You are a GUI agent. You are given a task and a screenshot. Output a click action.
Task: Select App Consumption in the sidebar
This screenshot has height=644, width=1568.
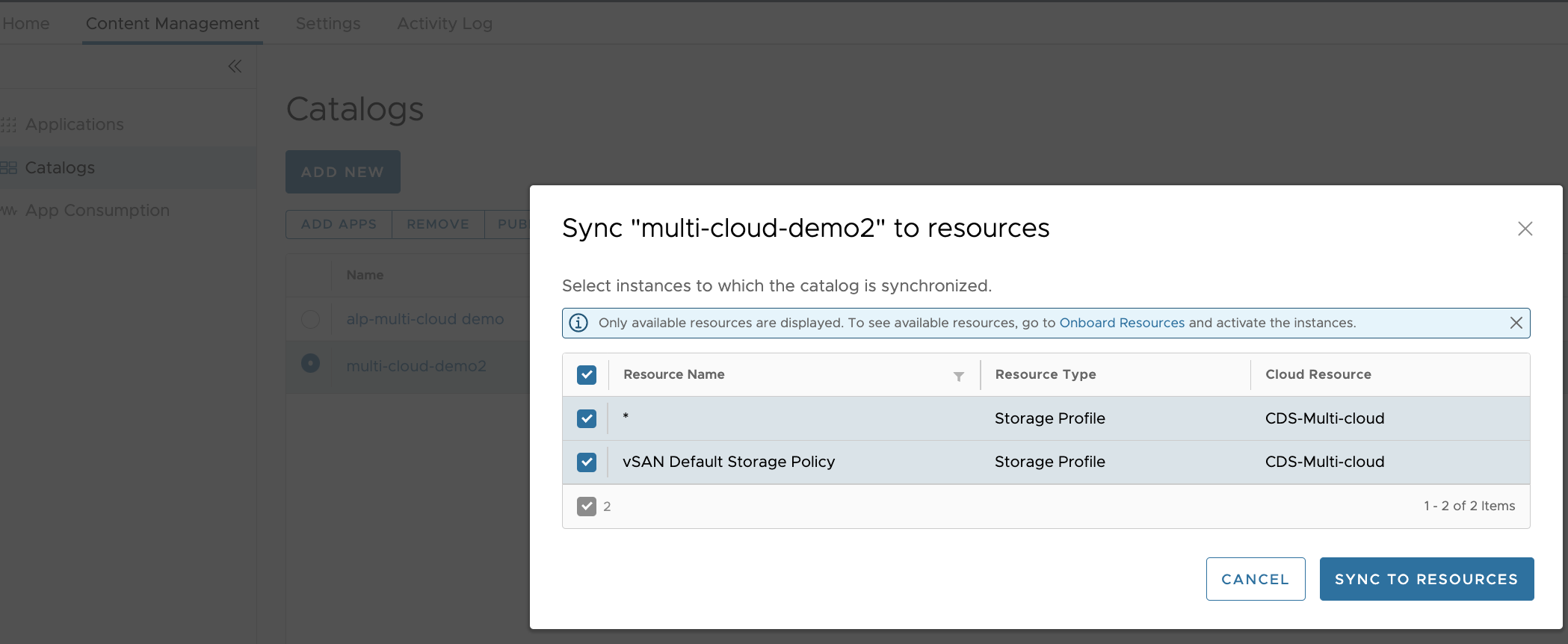[x=97, y=211]
